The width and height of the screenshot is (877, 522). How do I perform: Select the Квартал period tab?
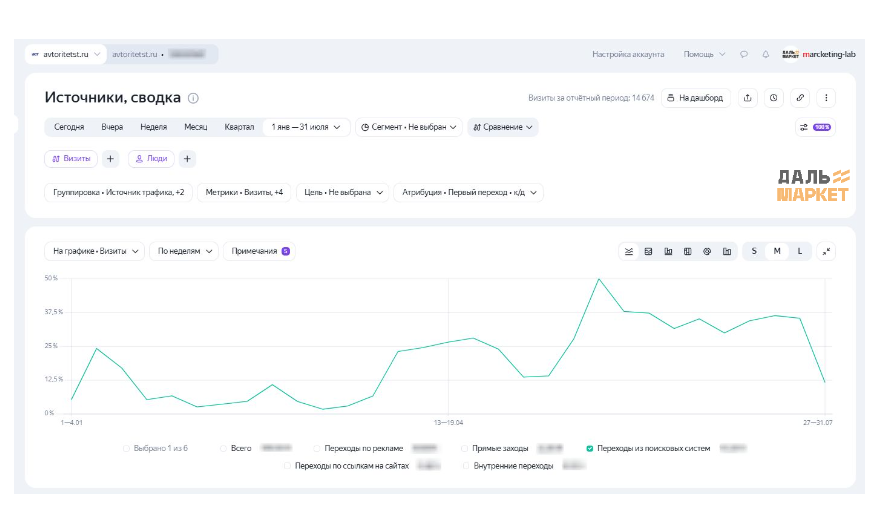[239, 128]
